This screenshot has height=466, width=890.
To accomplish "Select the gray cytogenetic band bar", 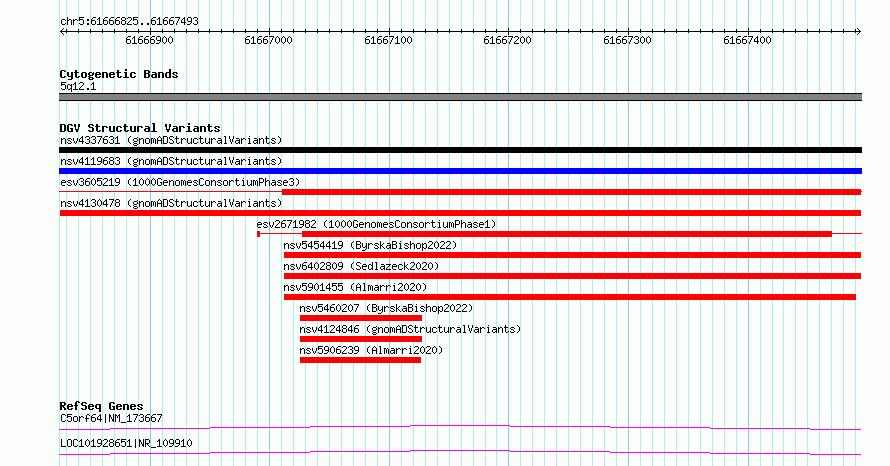I will point(460,97).
